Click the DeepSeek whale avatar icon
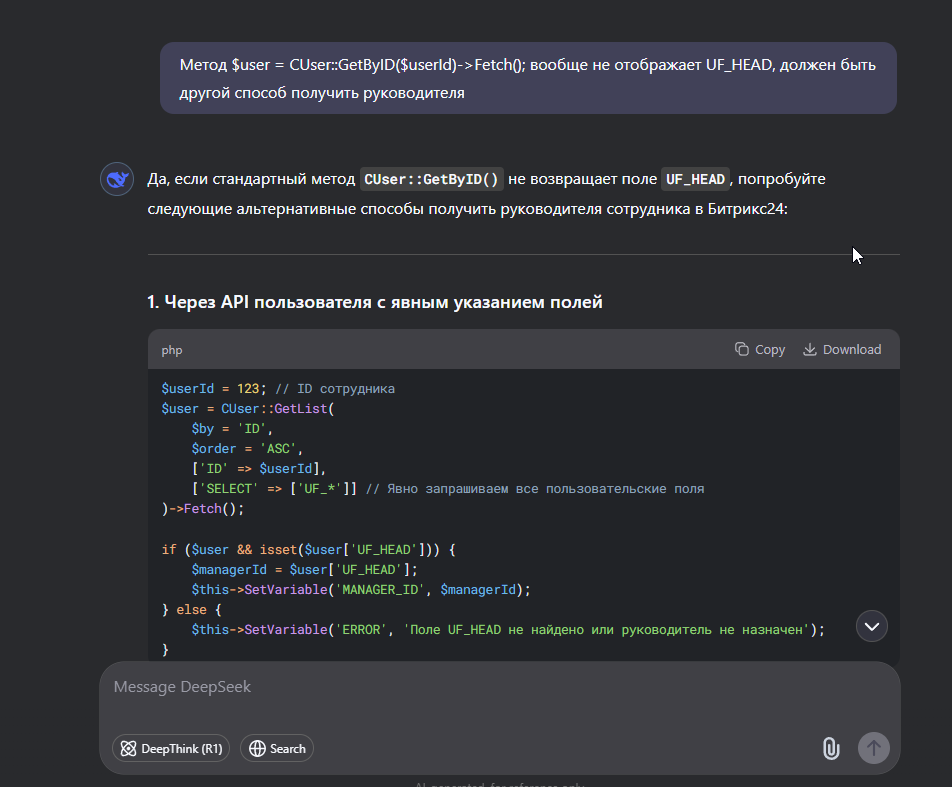The width and height of the screenshot is (952, 787). [117, 180]
